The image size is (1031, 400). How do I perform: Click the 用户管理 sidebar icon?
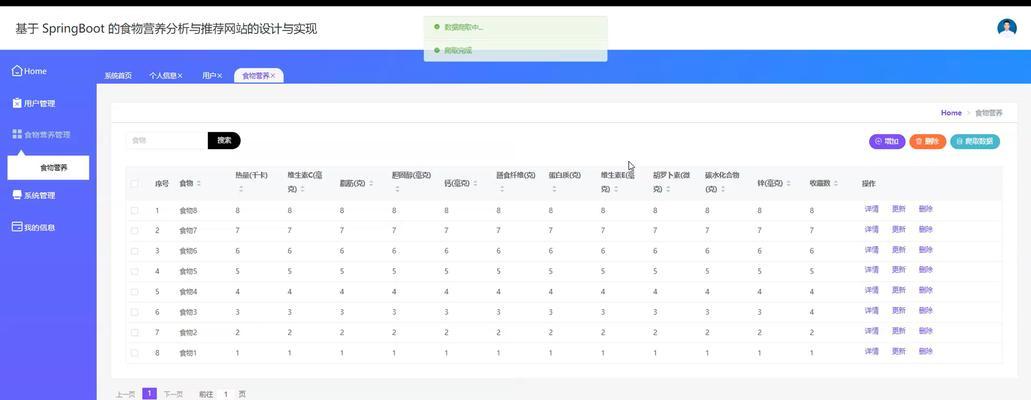coord(17,103)
